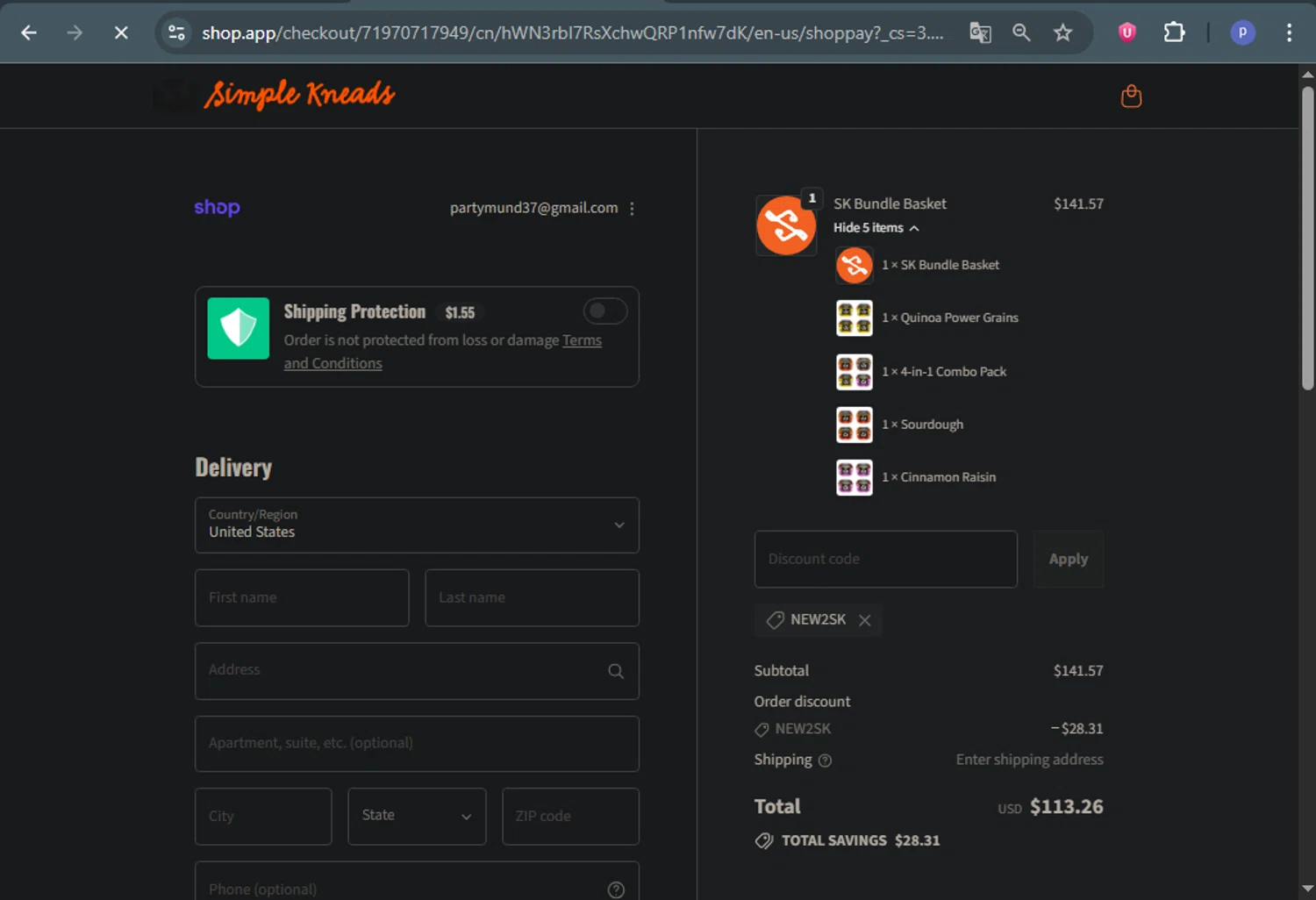This screenshot has height=900, width=1316.
Task: Click the Apartment, suite field
Action: coord(417,744)
